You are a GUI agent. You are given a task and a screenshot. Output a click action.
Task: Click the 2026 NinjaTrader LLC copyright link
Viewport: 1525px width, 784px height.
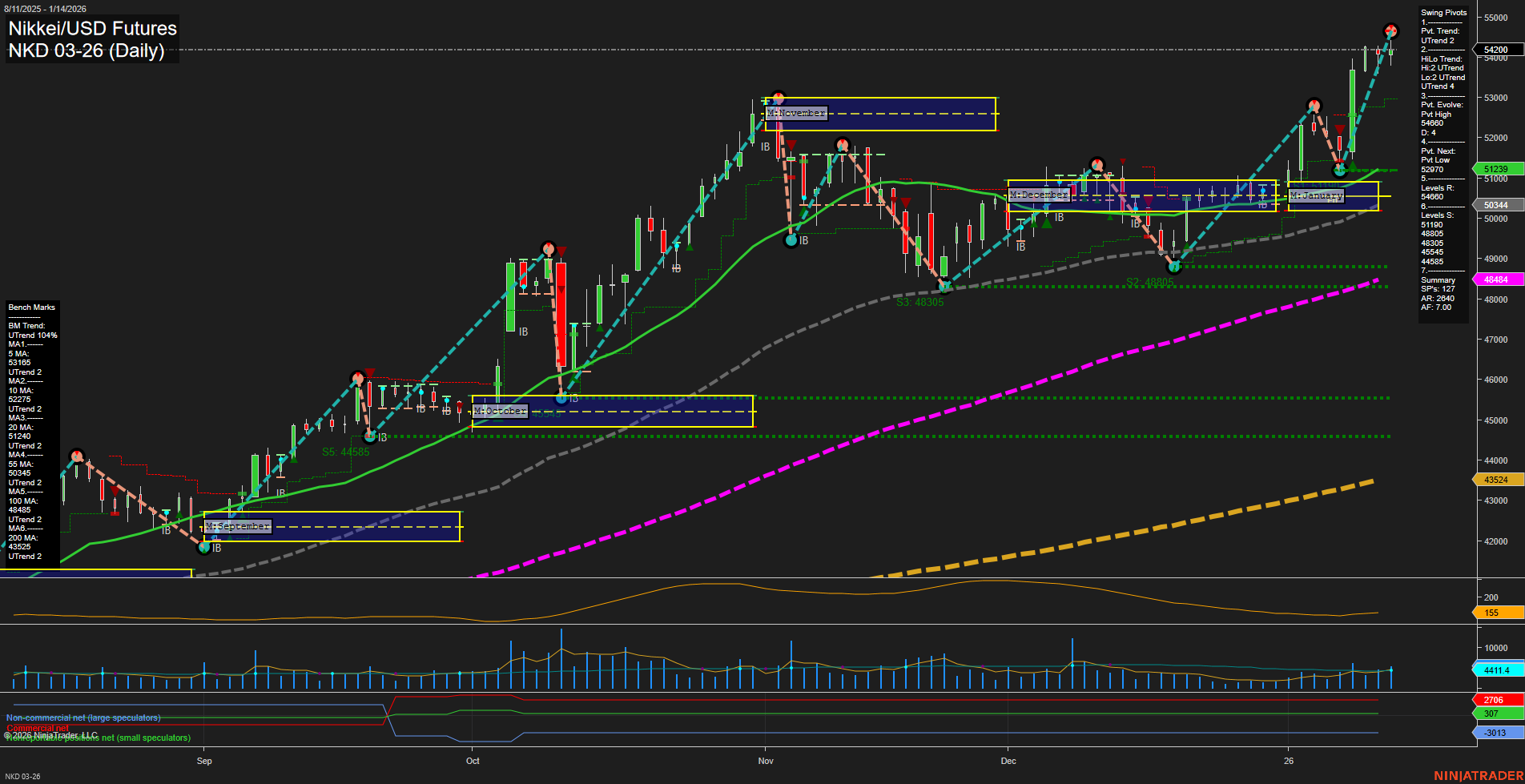coord(52,734)
